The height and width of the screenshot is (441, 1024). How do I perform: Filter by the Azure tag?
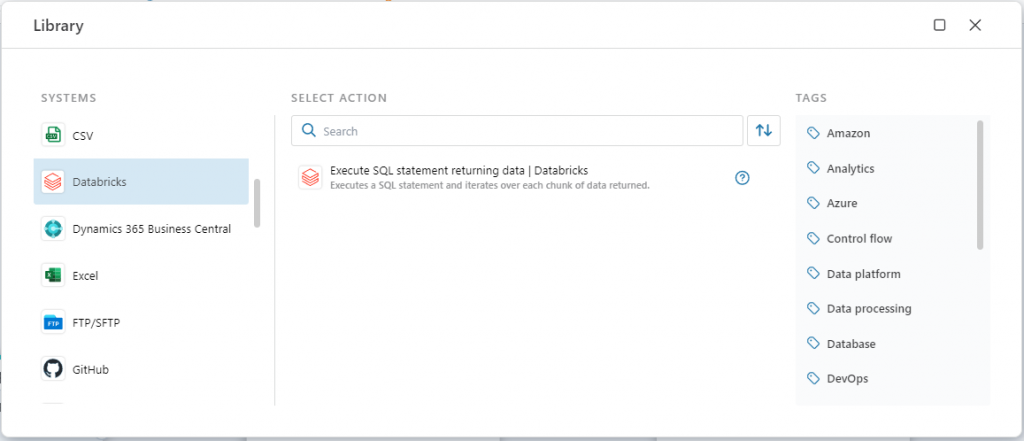[833, 203]
